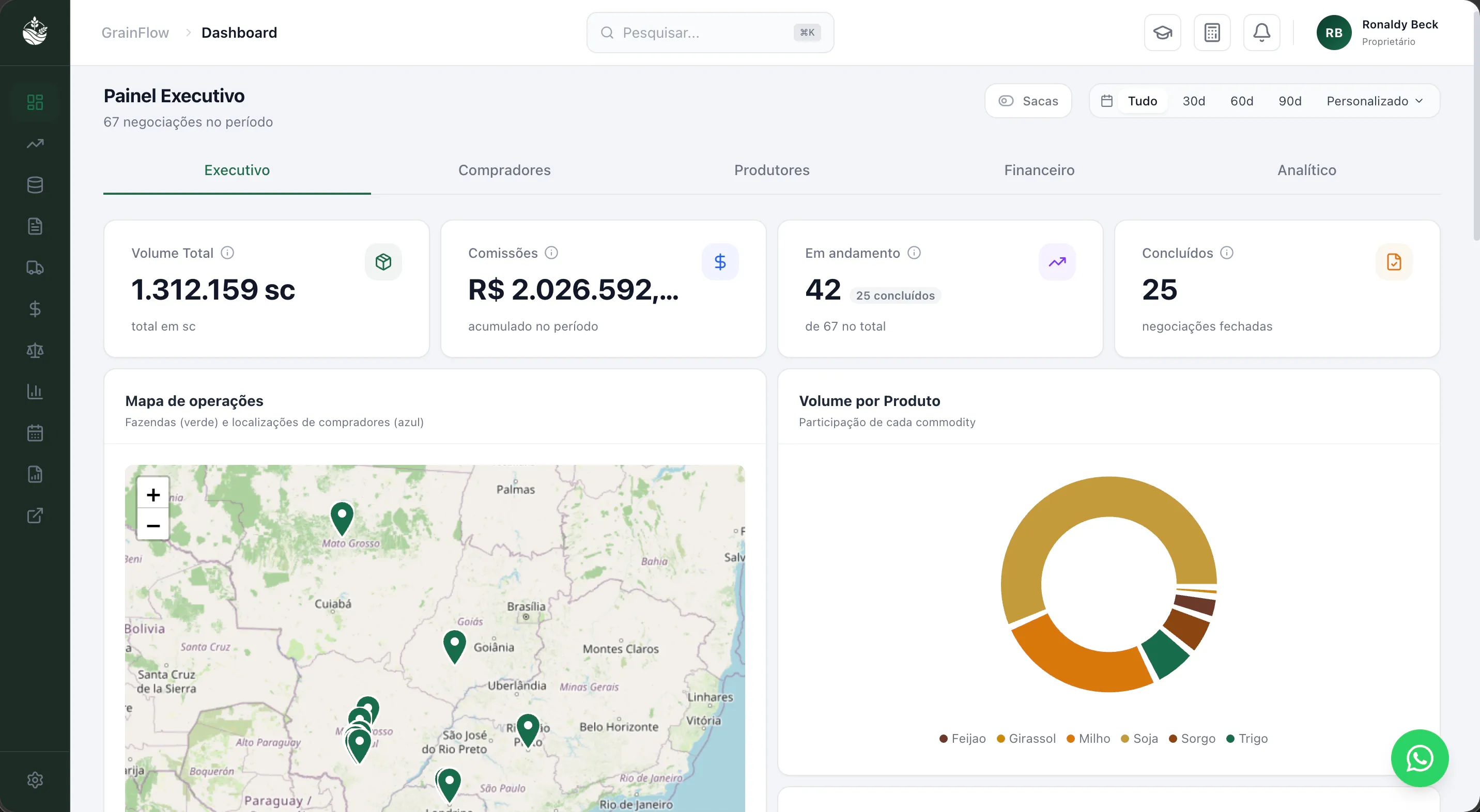1480x812 pixels.
Task: Select the 90d period filter
Action: 1290,101
